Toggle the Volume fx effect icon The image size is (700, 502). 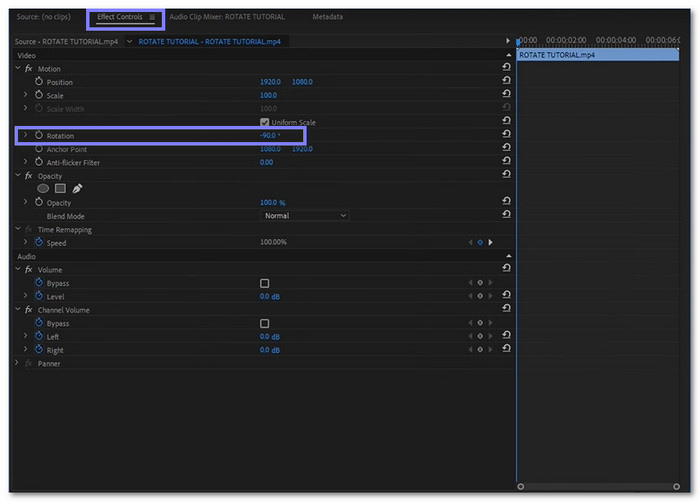(29, 269)
